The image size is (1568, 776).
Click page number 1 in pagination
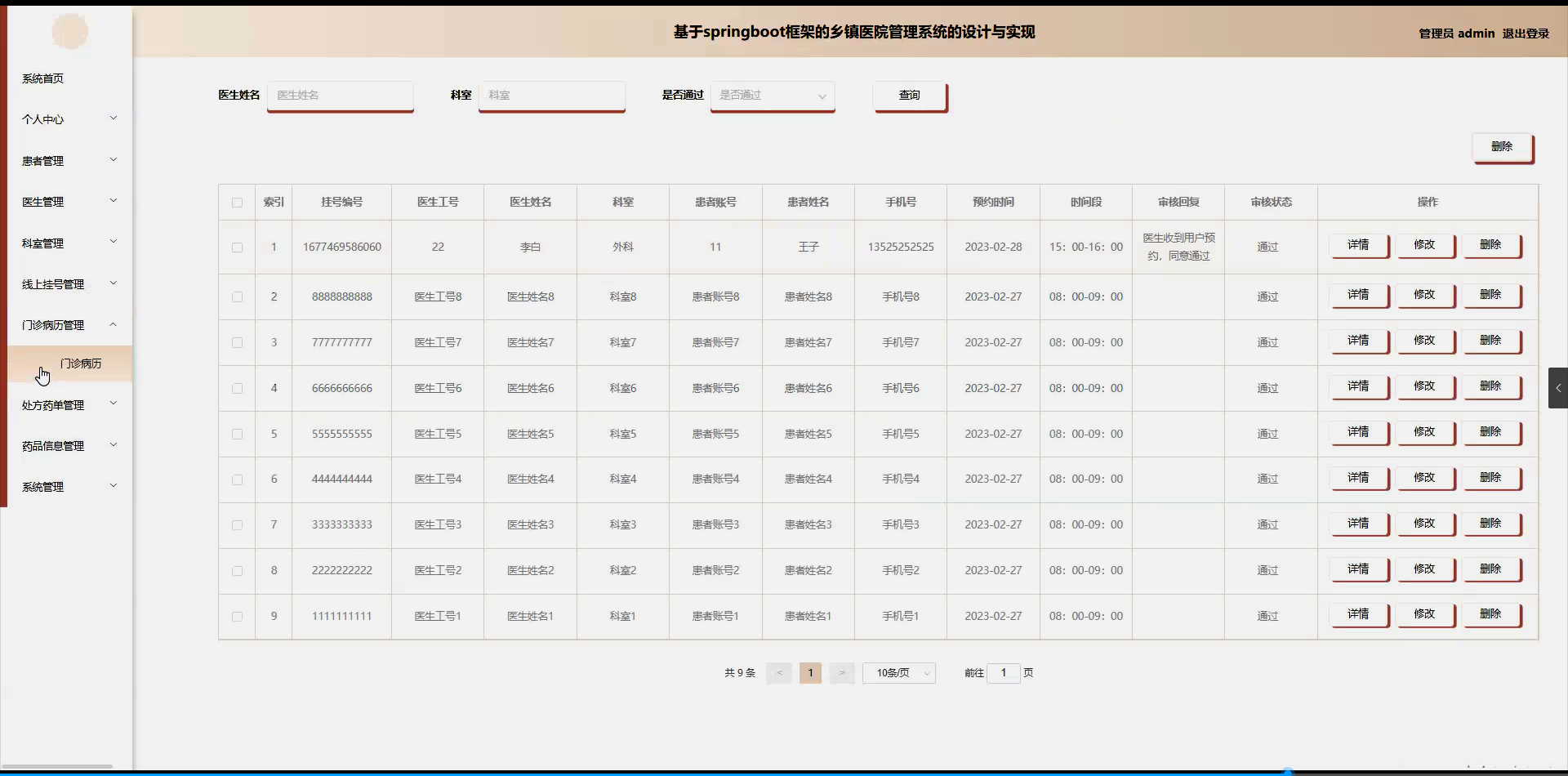coord(810,673)
